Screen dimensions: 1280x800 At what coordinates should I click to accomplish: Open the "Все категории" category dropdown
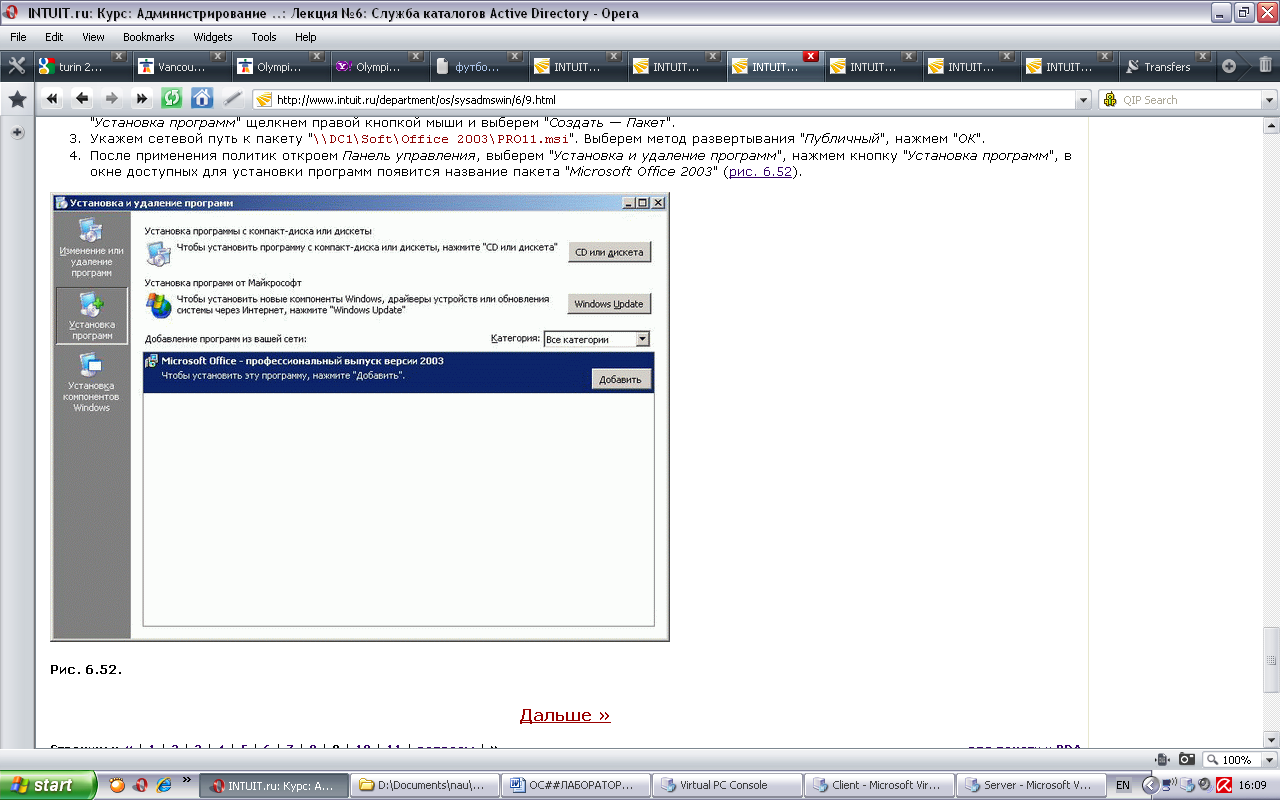[x=642, y=339]
